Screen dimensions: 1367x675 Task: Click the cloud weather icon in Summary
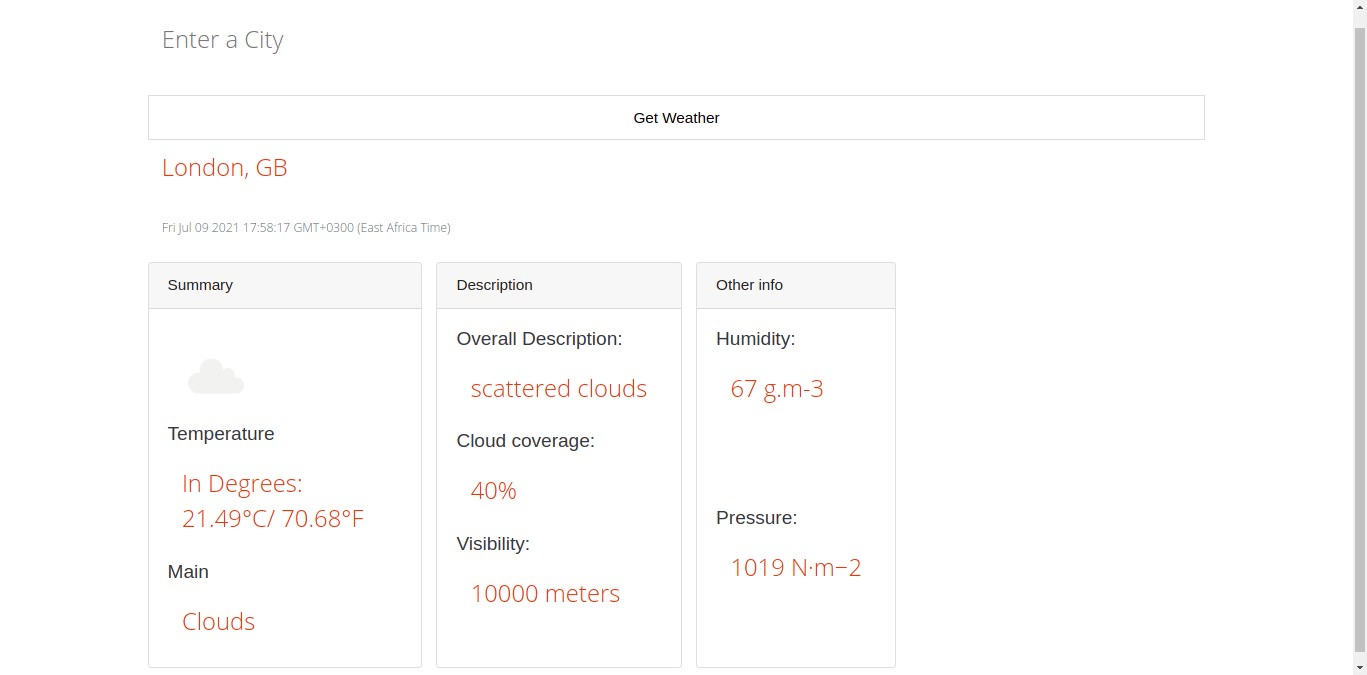click(216, 375)
